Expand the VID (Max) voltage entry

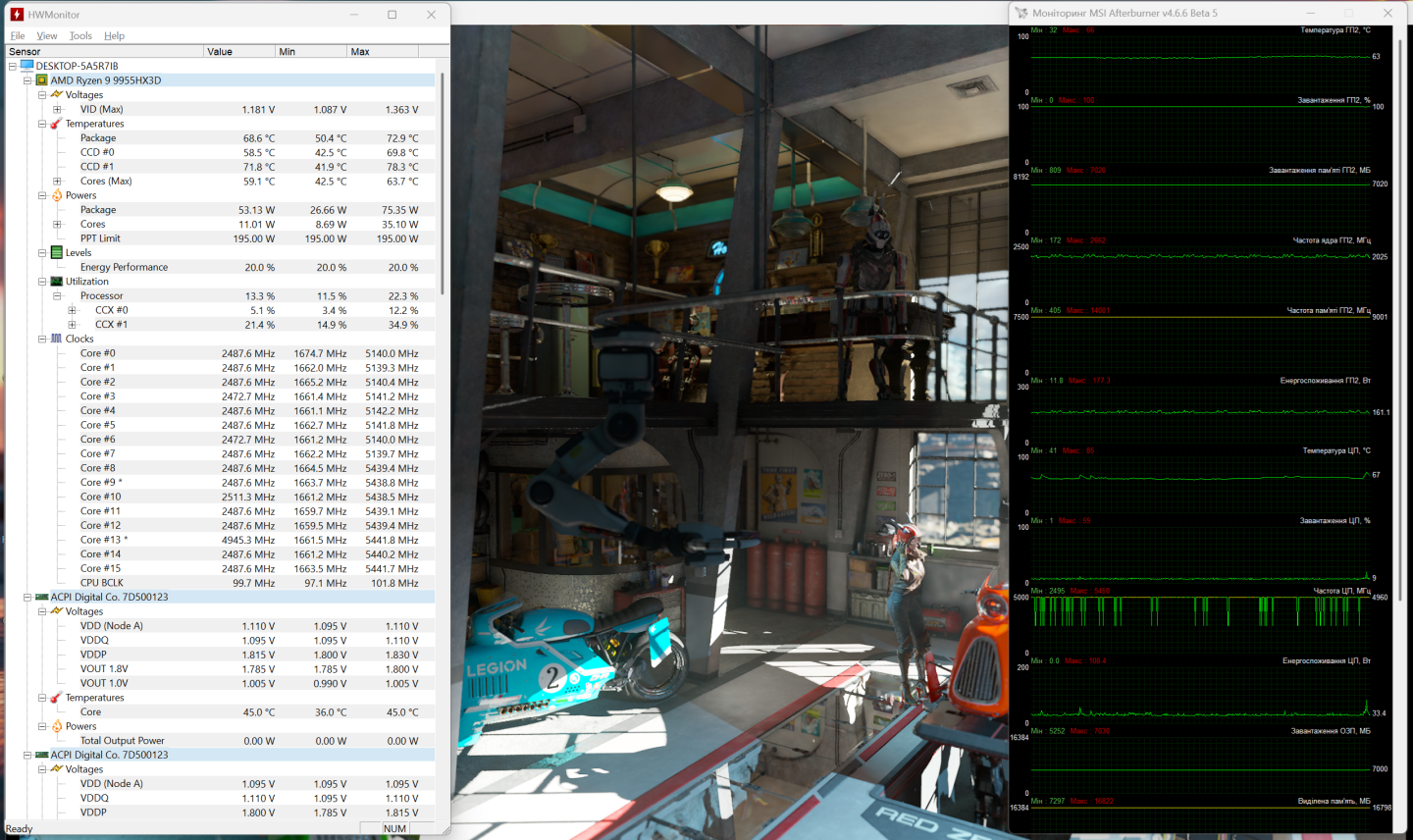[x=57, y=110]
